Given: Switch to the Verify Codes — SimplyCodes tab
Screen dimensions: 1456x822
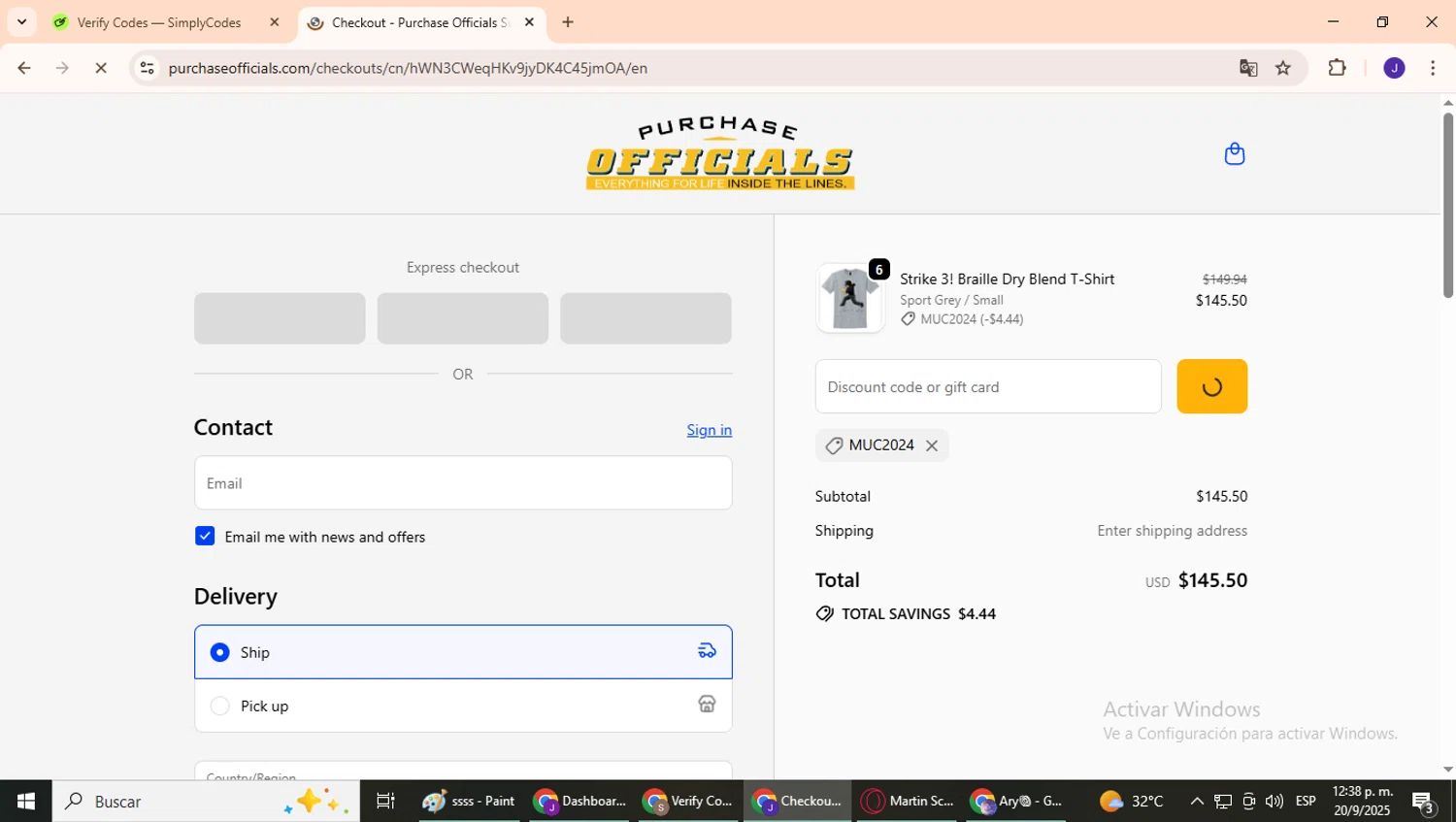Looking at the screenshot, I should tap(160, 22).
